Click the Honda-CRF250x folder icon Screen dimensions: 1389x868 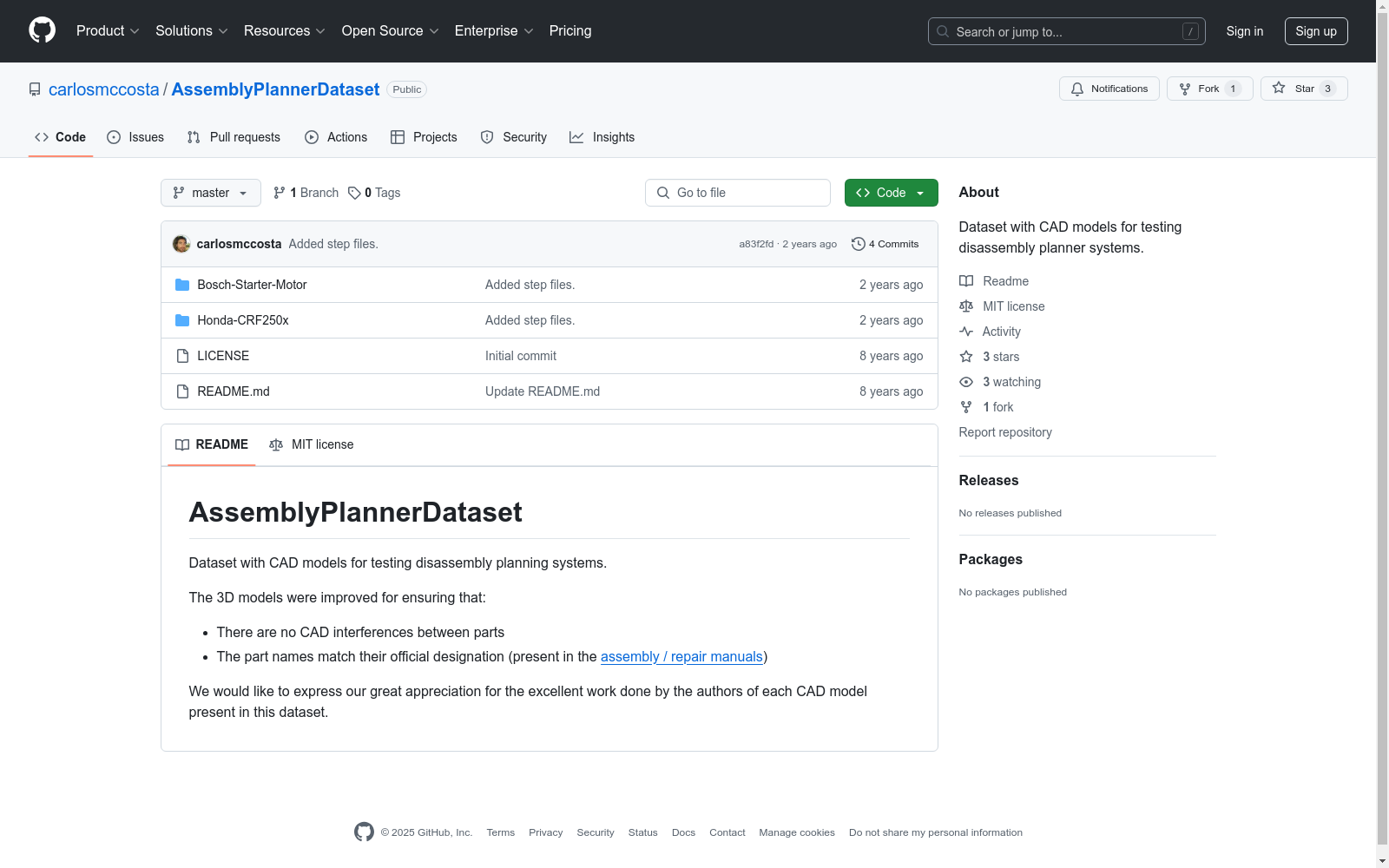(182, 320)
